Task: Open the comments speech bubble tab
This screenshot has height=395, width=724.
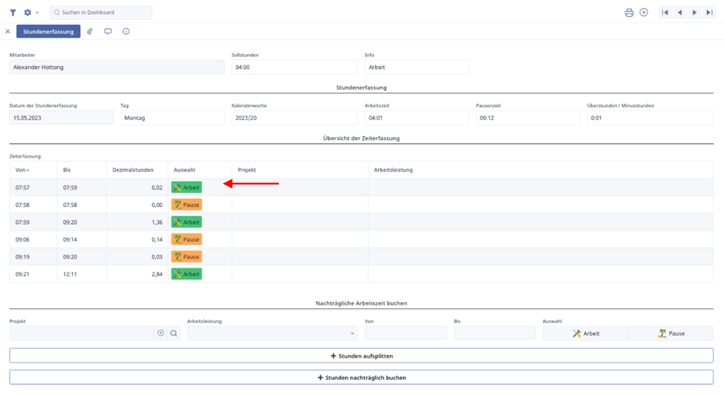Action: click(108, 31)
